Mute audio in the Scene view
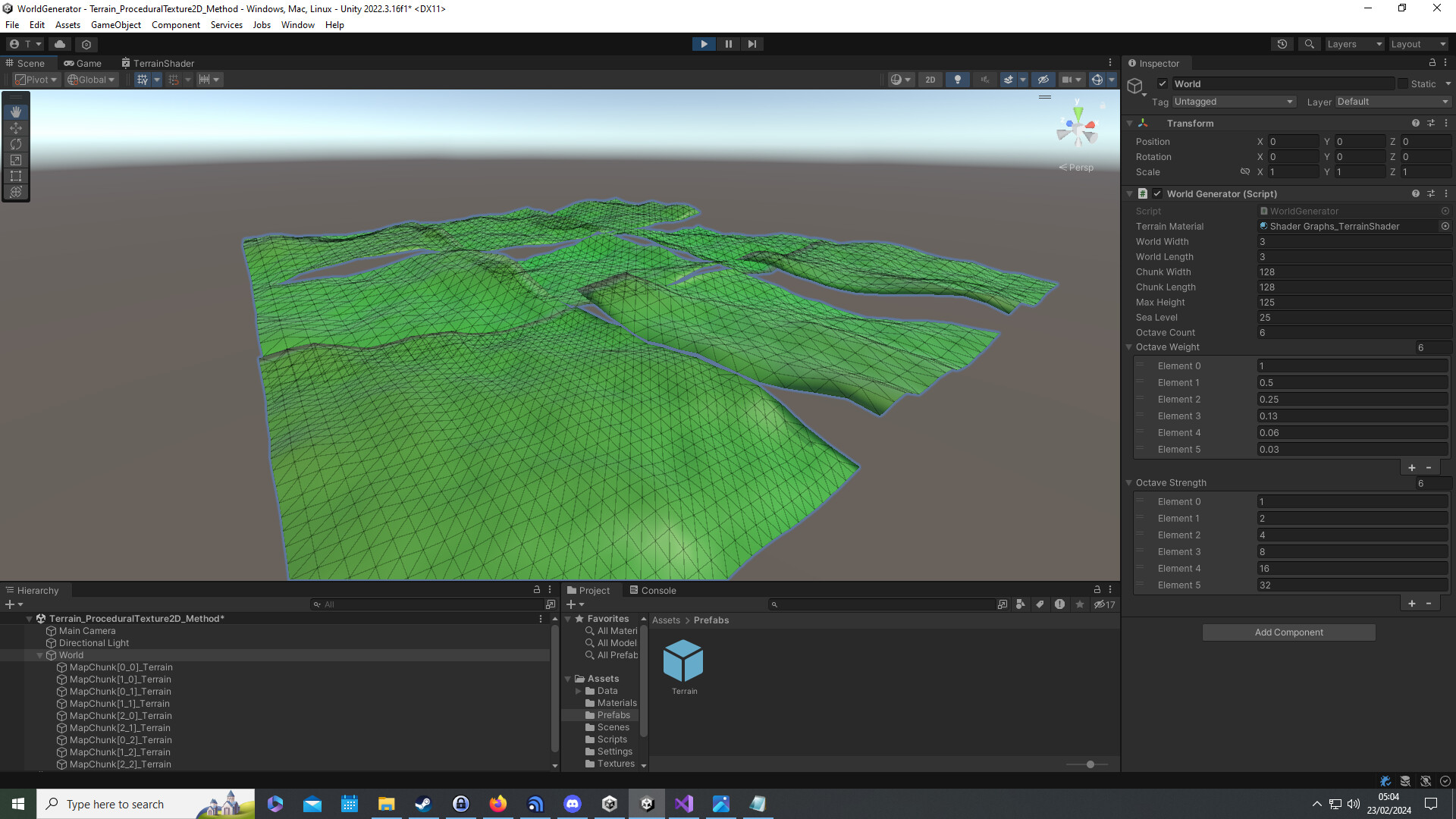The width and height of the screenshot is (1456, 819). click(984, 80)
